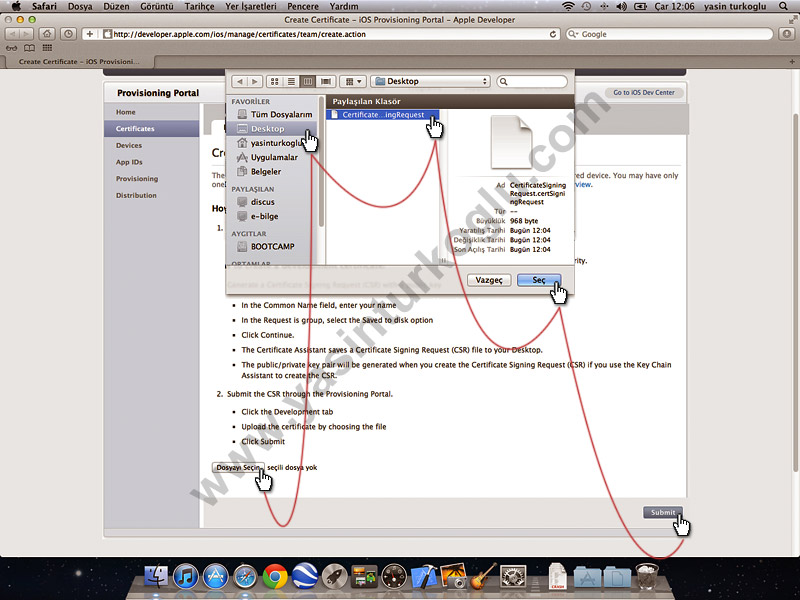The height and width of the screenshot is (600, 800).
Task: Open Spotlight search in menu bar
Action: [784, 6]
